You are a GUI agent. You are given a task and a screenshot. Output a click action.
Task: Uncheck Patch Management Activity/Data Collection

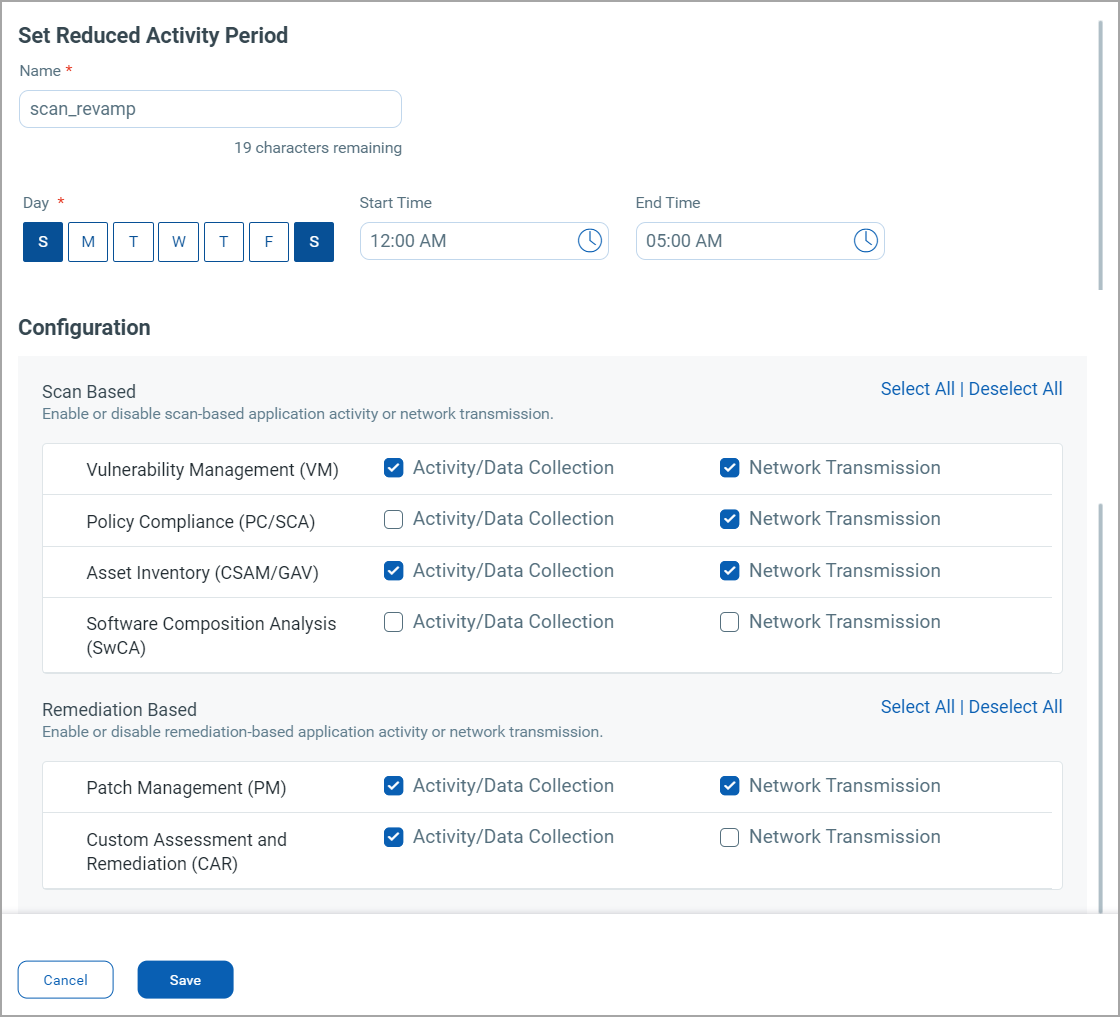[394, 786]
